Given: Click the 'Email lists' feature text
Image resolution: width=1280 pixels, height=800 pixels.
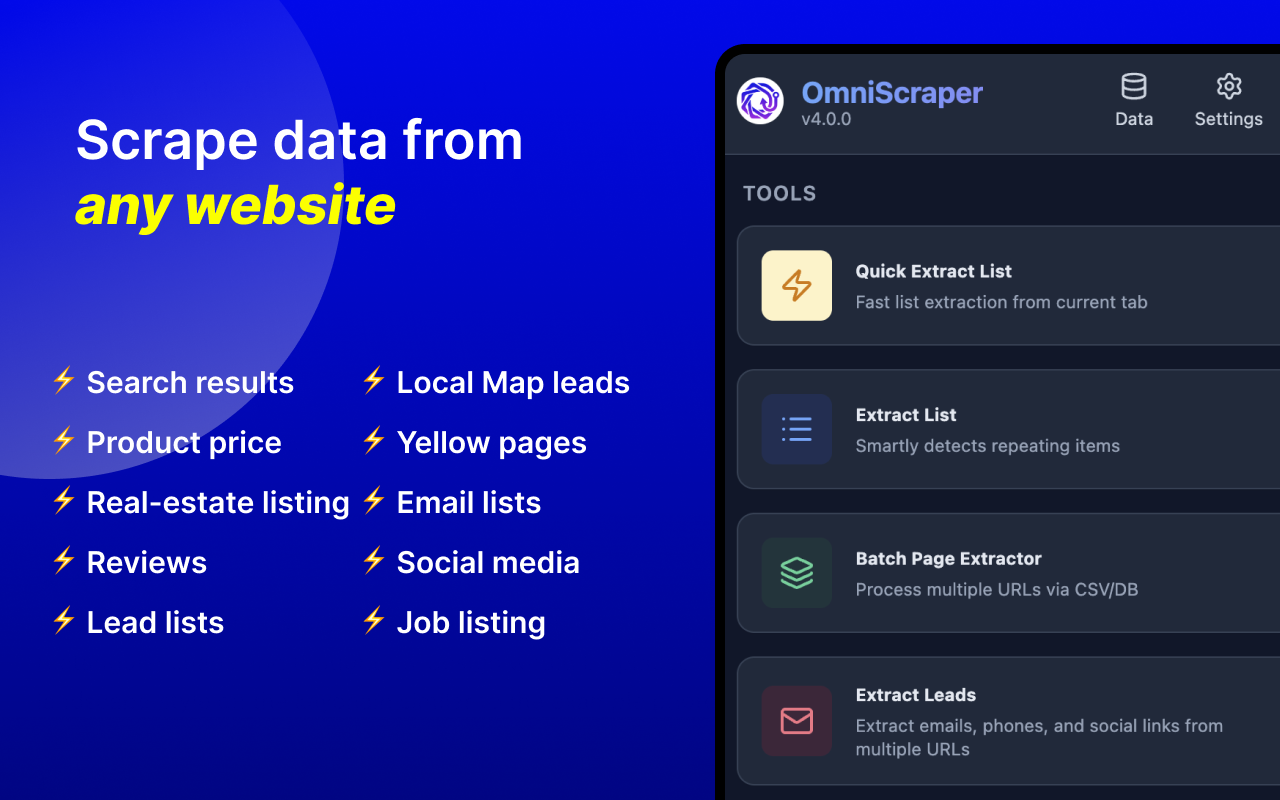Looking at the screenshot, I should coord(469,502).
